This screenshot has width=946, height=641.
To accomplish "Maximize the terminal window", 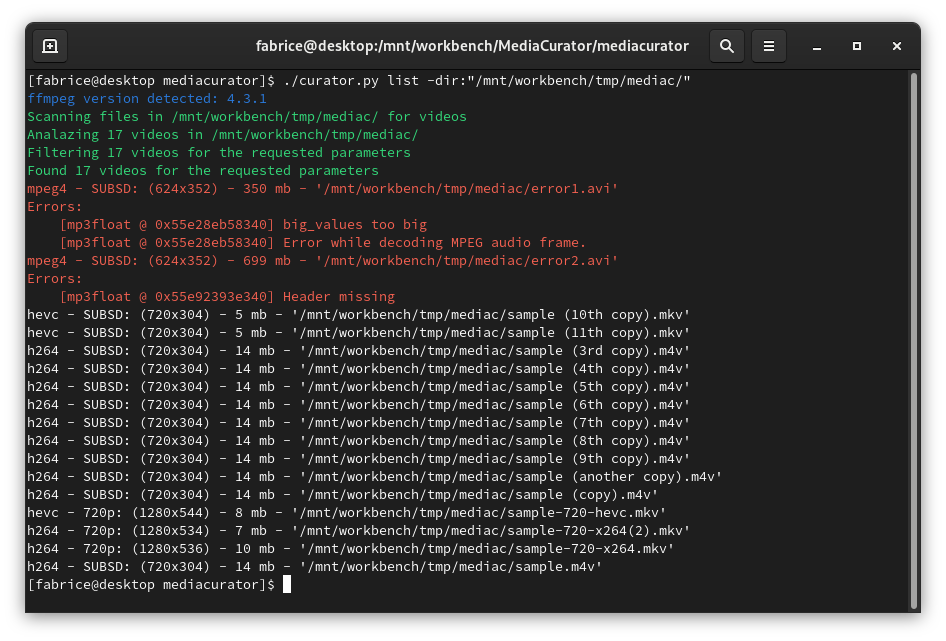I will [857, 46].
